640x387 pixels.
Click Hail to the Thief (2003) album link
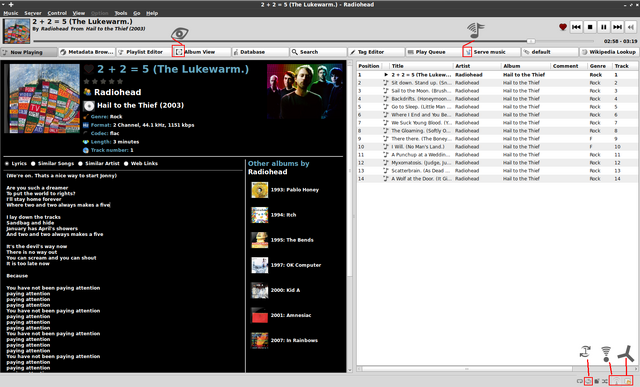140,105
